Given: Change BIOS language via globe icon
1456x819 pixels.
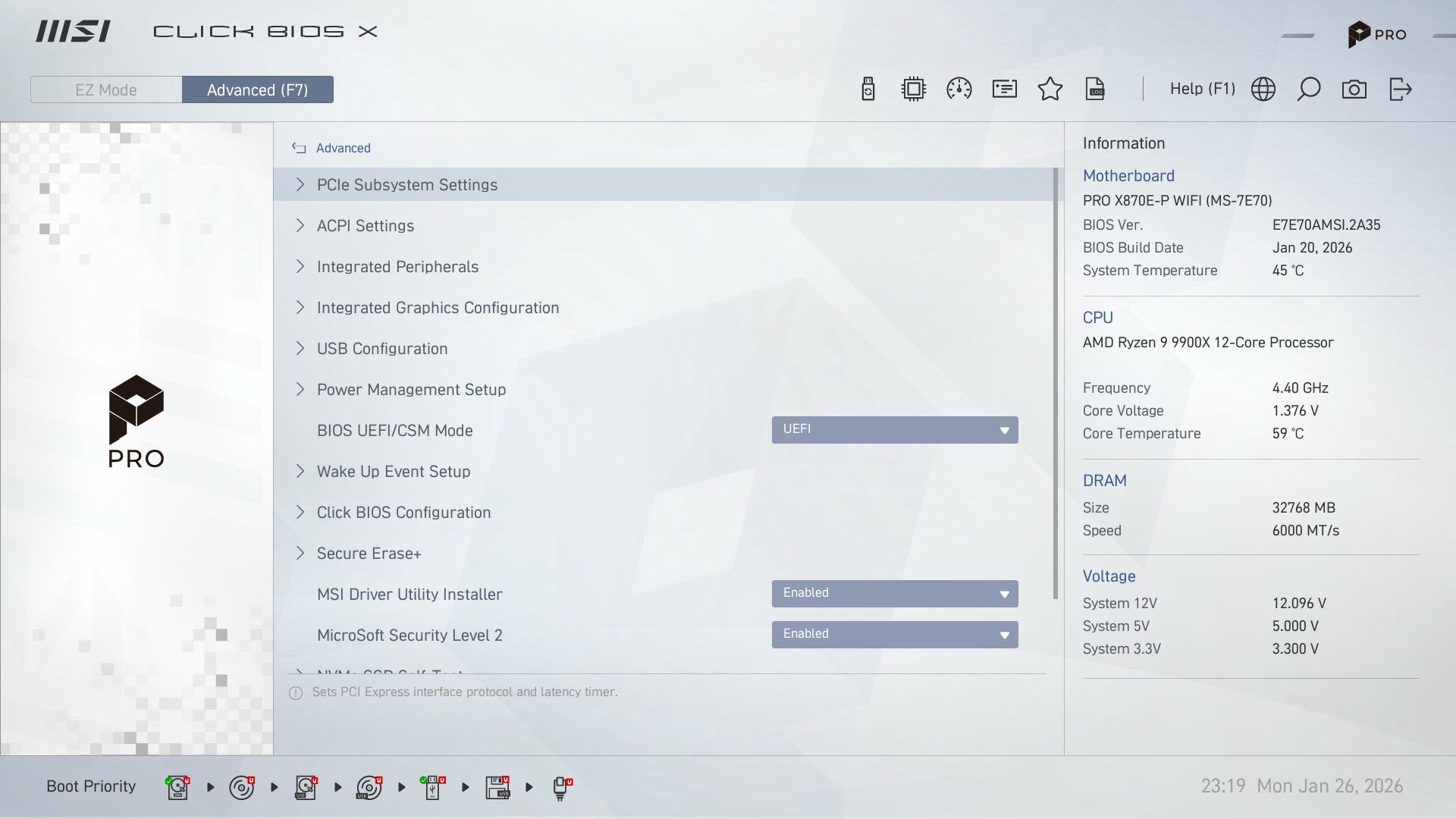Looking at the screenshot, I should click(x=1263, y=89).
